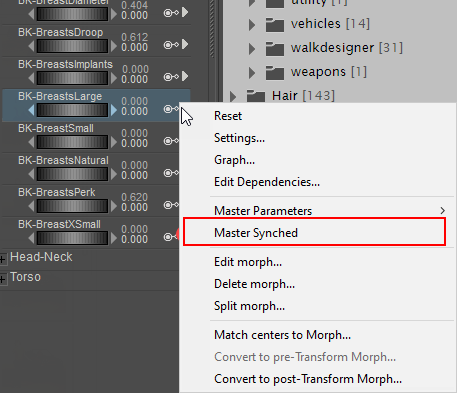
Task: Click the BK-BreastsNatural parameter dial
Action: click(72, 174)
